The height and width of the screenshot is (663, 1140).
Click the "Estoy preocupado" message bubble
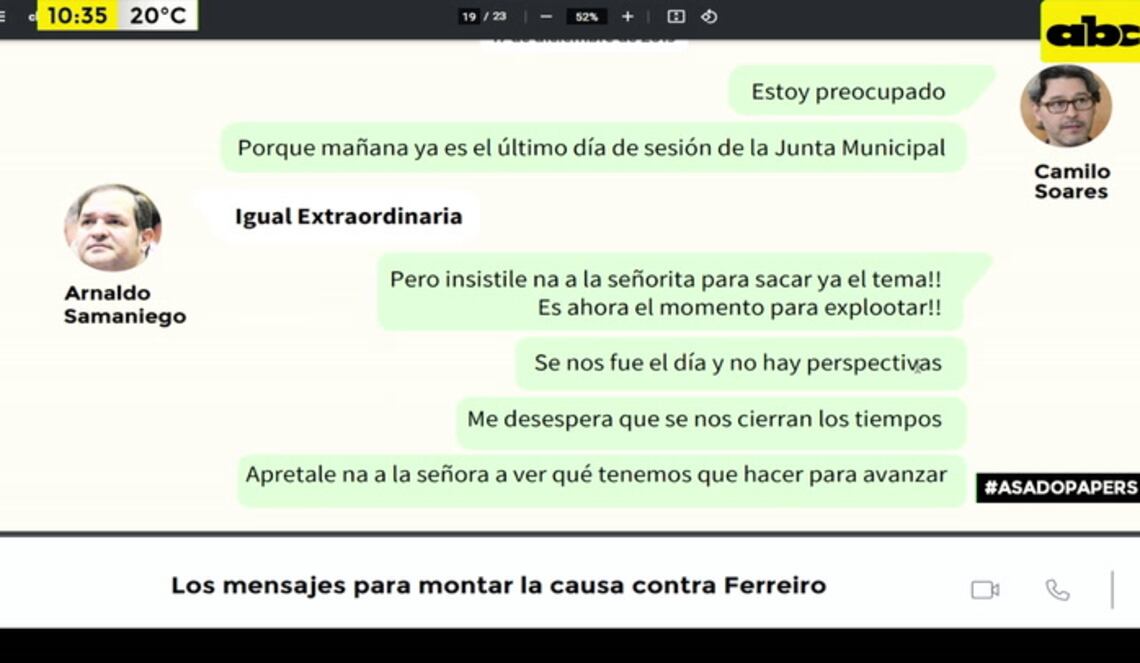click(x=848, y=92)
